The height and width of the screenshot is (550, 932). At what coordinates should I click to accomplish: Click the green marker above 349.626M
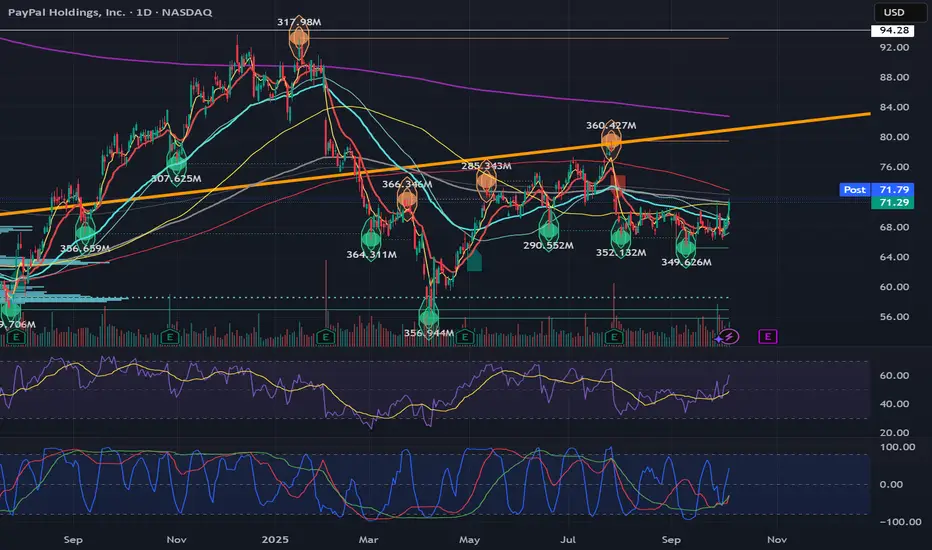pyautogui.click(x=686, y=247)
